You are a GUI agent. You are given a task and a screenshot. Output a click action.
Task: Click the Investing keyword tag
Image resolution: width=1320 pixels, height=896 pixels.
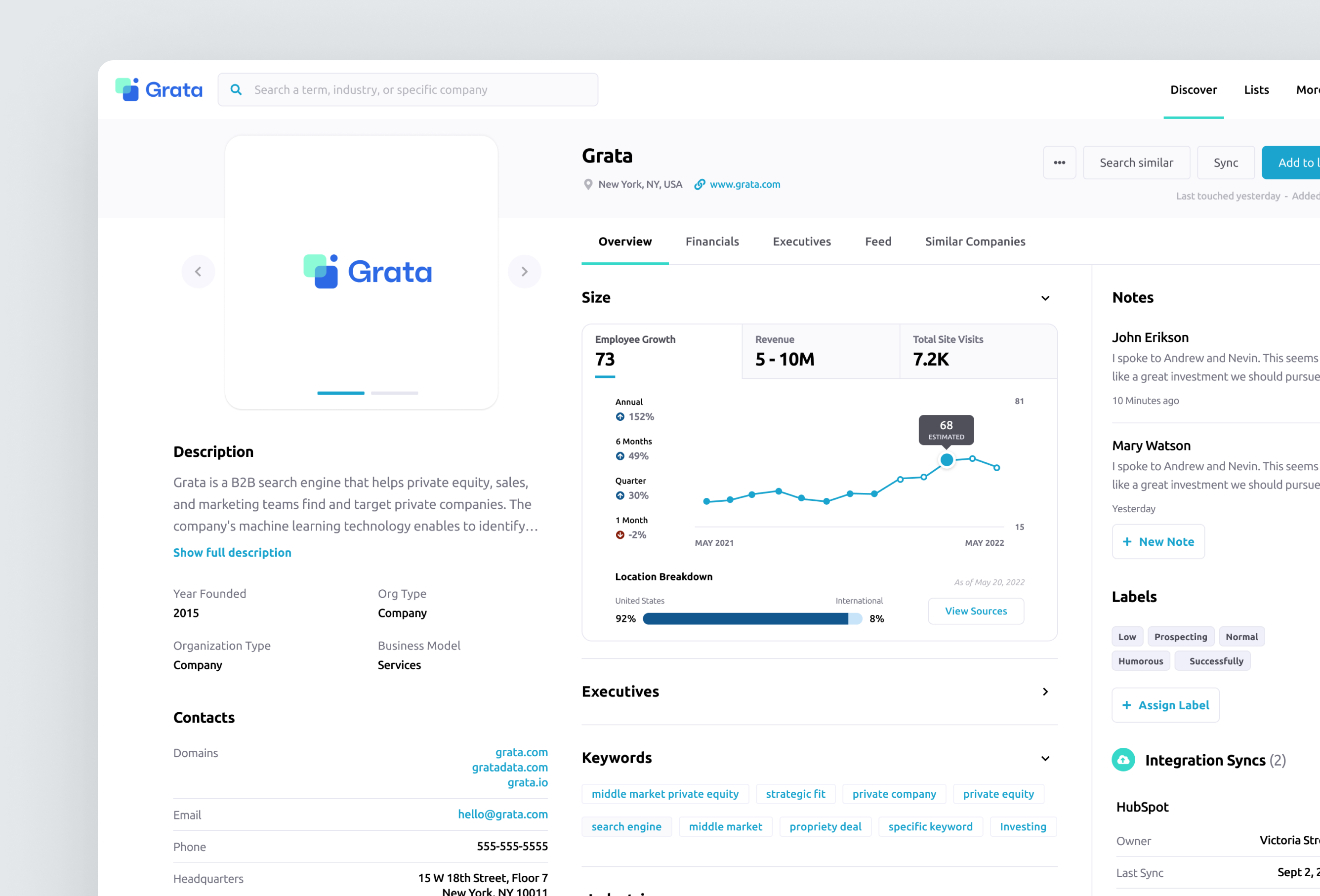[1023, 827]
